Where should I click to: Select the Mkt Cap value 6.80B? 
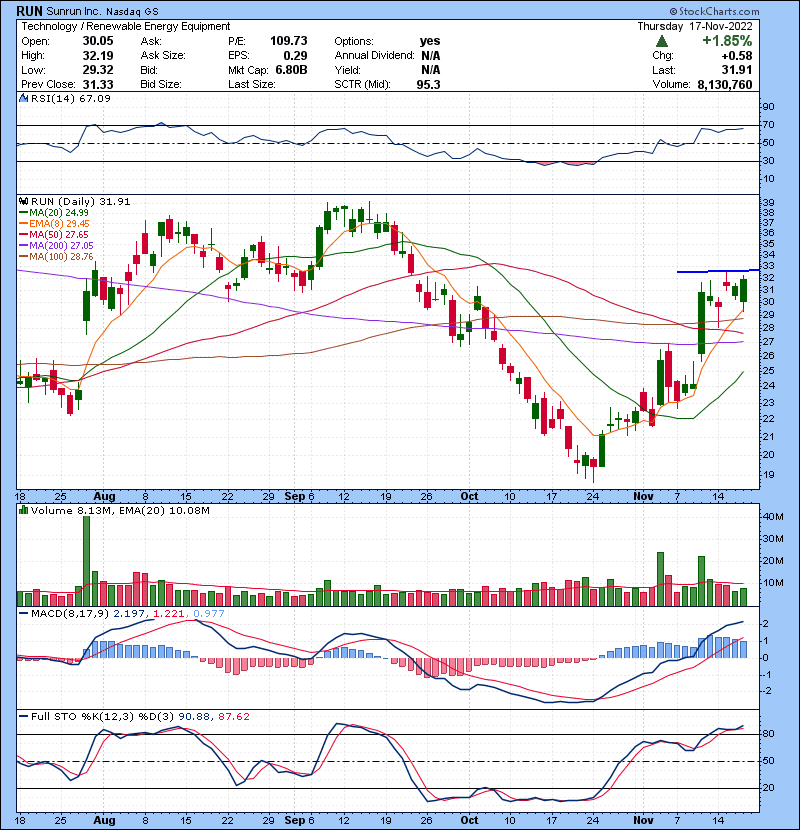click(x=291, y=70)
